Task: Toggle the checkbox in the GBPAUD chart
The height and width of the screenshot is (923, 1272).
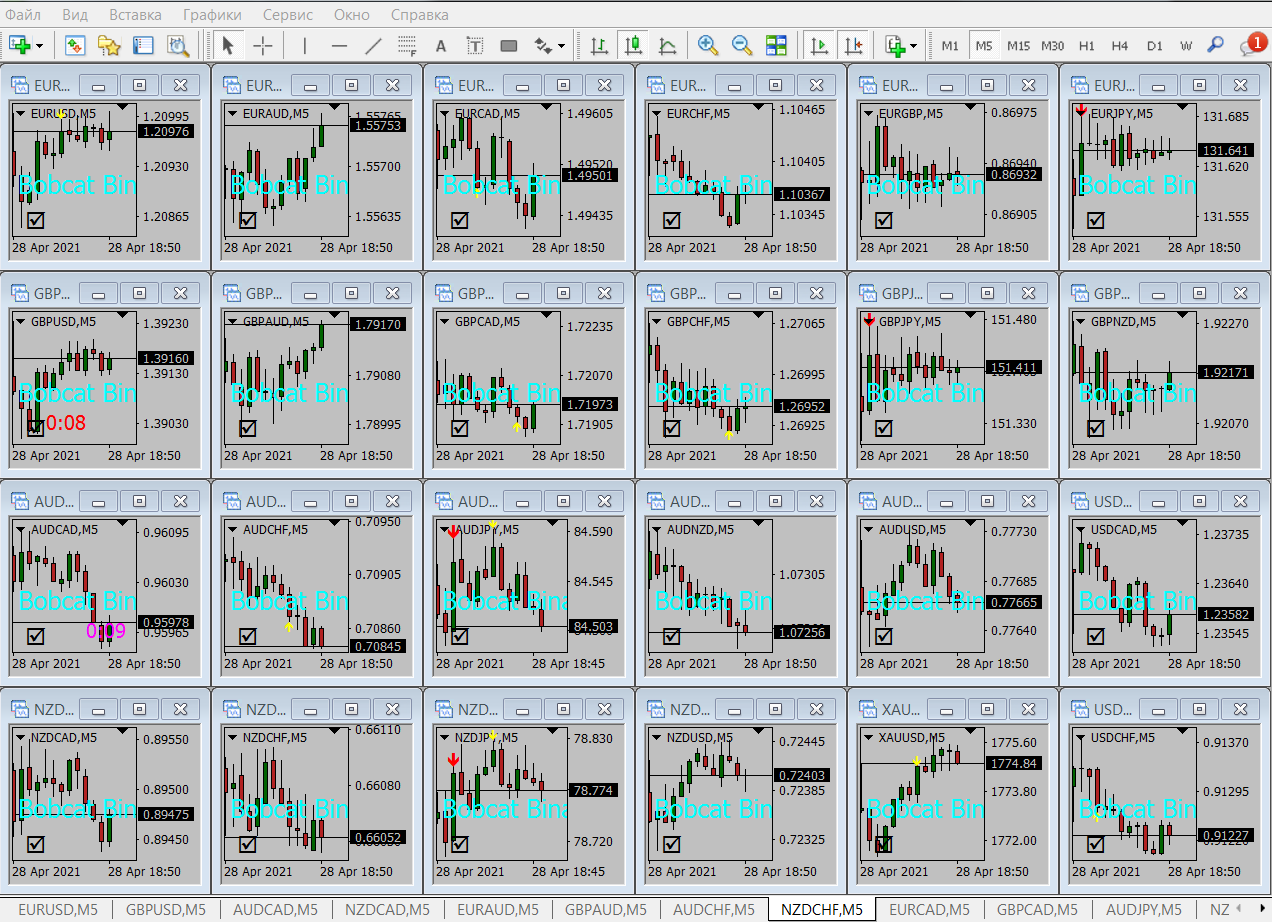Action: point(248,428)
